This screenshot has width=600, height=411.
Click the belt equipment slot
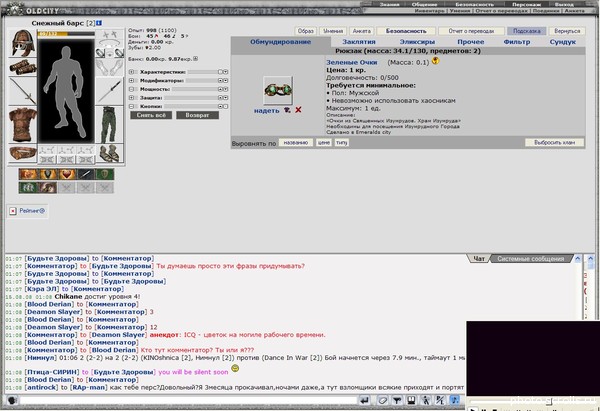pyautogui.click(x=23, y=153)
